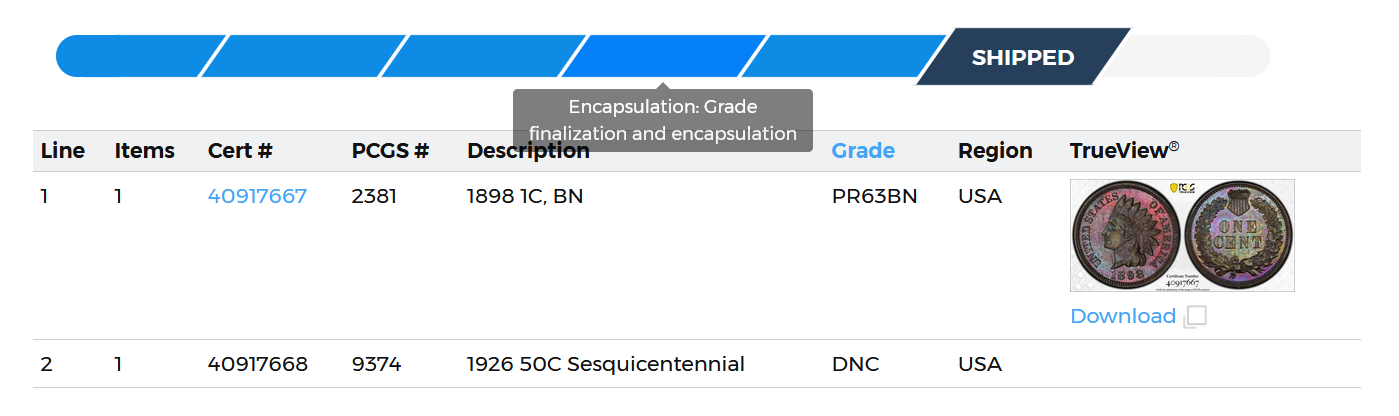Click the PCGS # column header

point(390,151)
